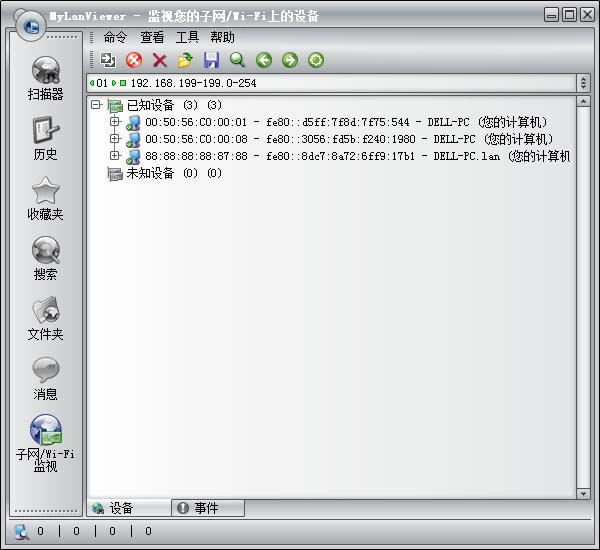The width and height of the screenshot is (600, 550).
Task: Expand the 88:88:88:88:87:88 device node
Action: pos(115,156)
